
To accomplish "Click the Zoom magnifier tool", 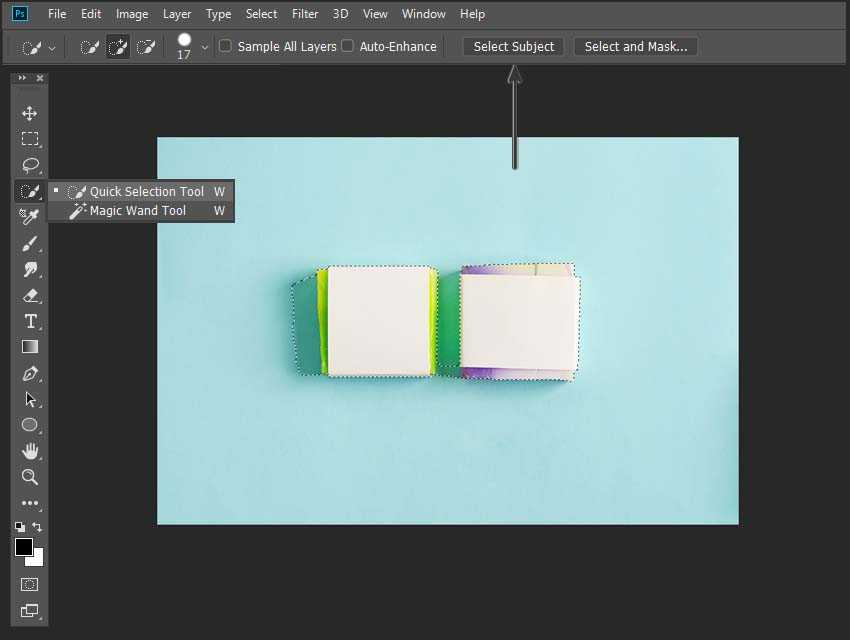I will pyautogui.click(x=30, y=477).
